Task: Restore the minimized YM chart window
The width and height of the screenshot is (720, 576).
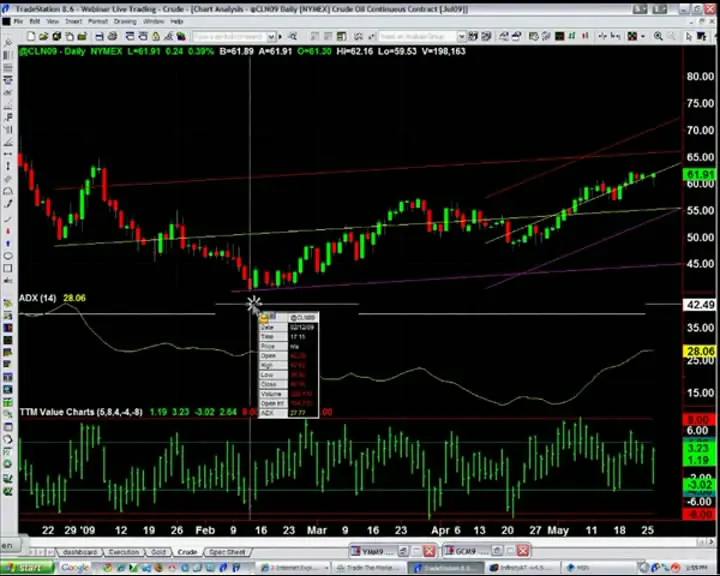Action: (403, 550)
